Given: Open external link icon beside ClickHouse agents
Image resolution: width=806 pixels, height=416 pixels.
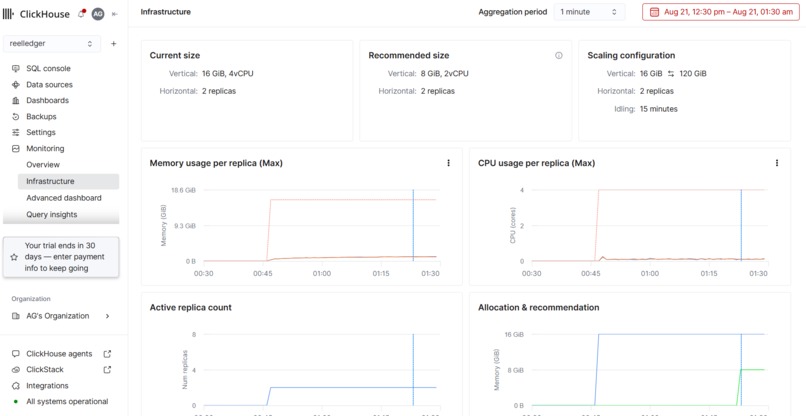Looking at the screenshot, I should pyautogui.click(x=107, y=354).
